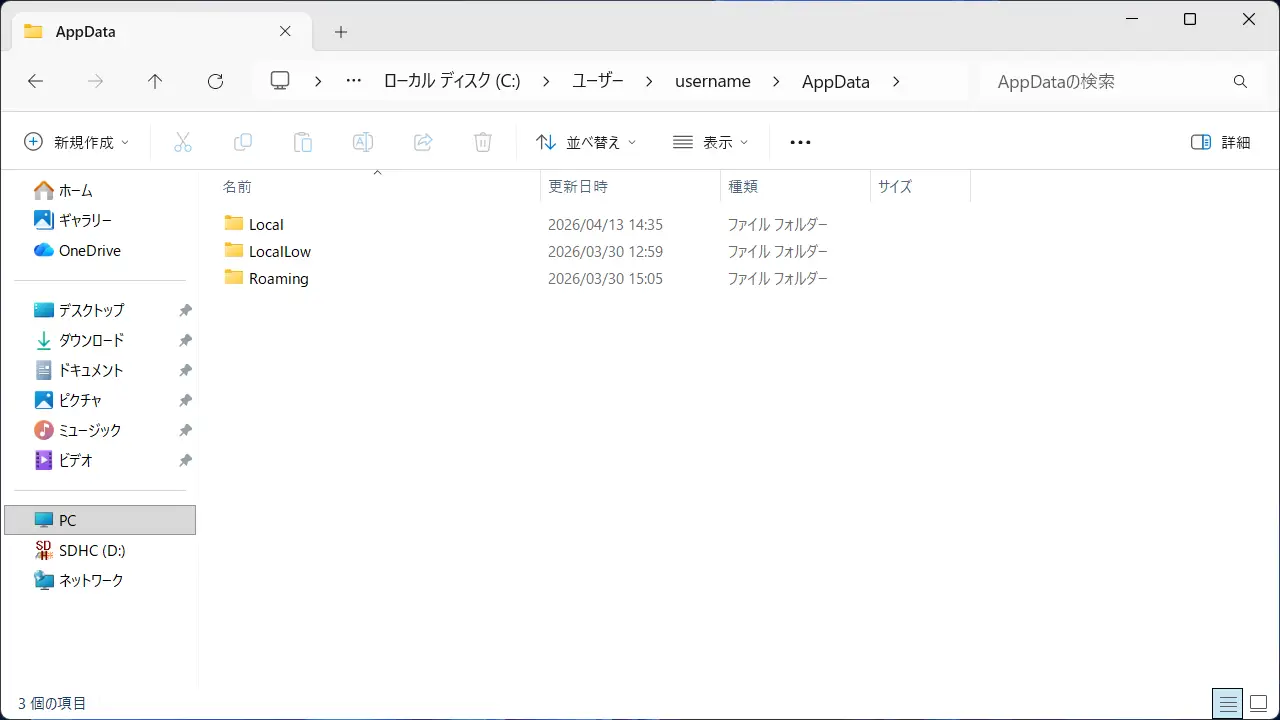Close the AppData tab
The width and height of the screenshot is (1280, 720).
click(285, 31)
